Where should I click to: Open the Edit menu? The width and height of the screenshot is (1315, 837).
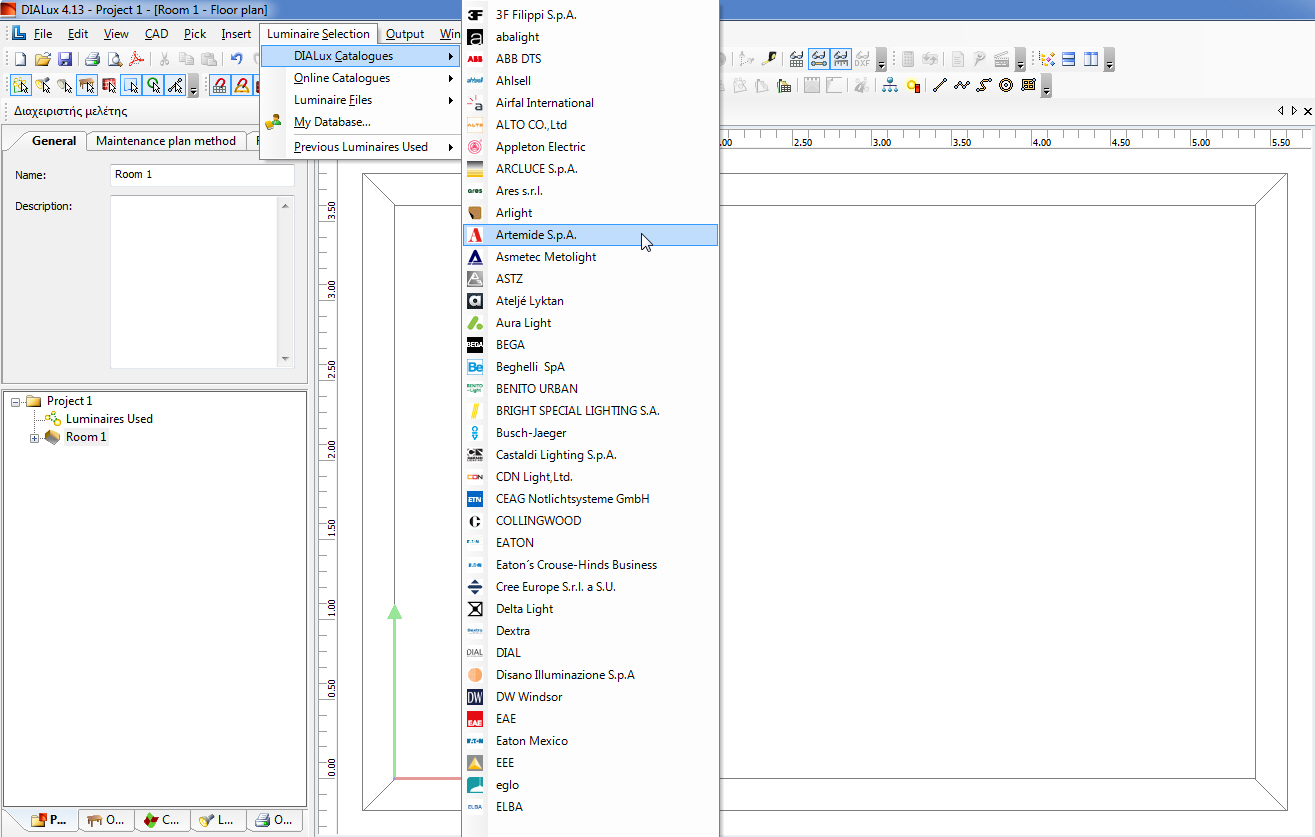[78, 34]
